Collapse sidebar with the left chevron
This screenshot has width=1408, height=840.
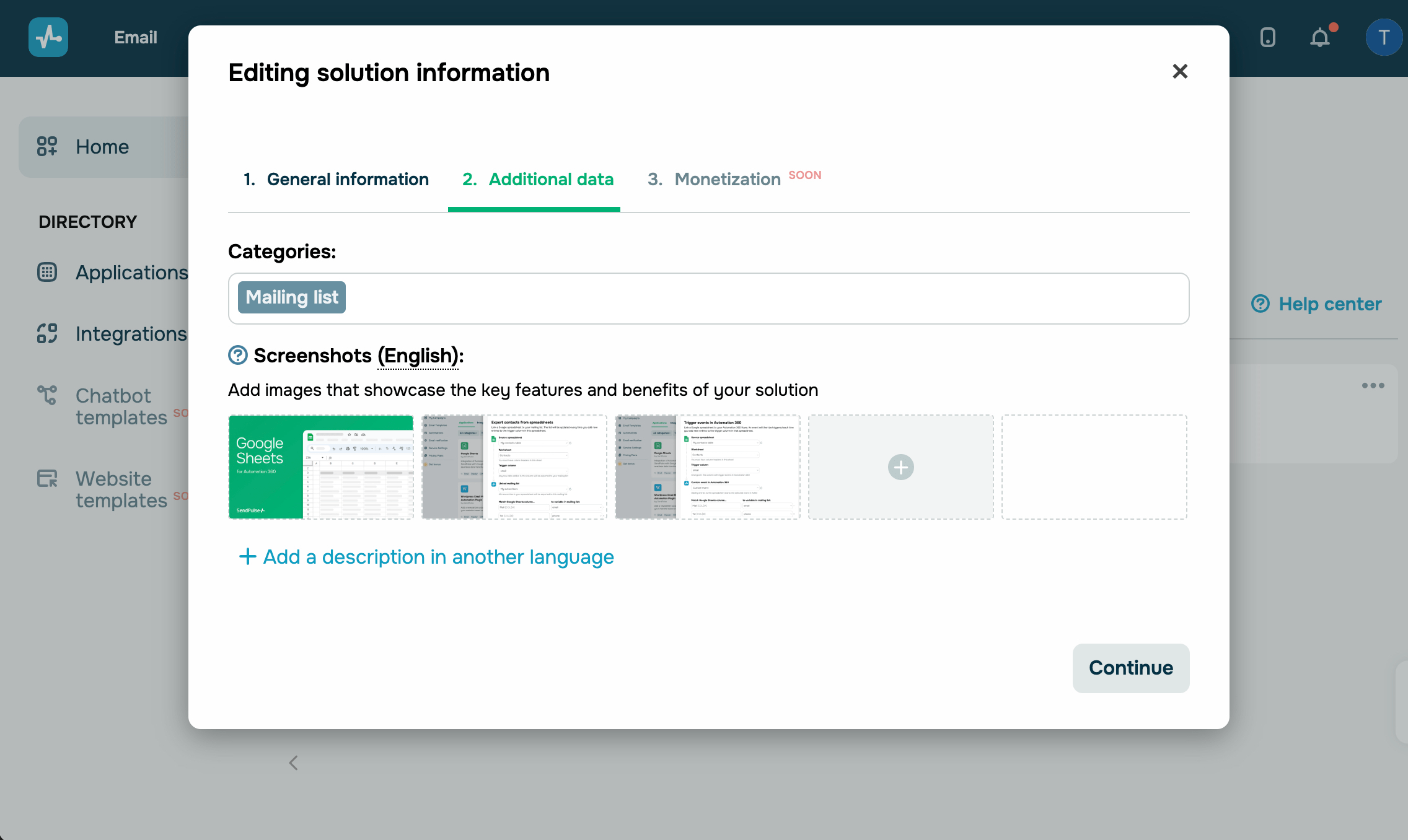click(294, 763)
